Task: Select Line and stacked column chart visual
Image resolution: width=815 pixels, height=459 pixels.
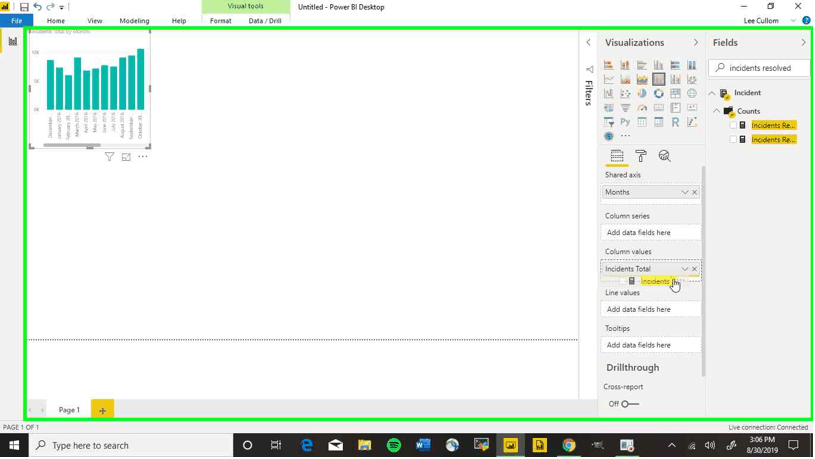Action: pyautogui.click(x=659, y=80)
